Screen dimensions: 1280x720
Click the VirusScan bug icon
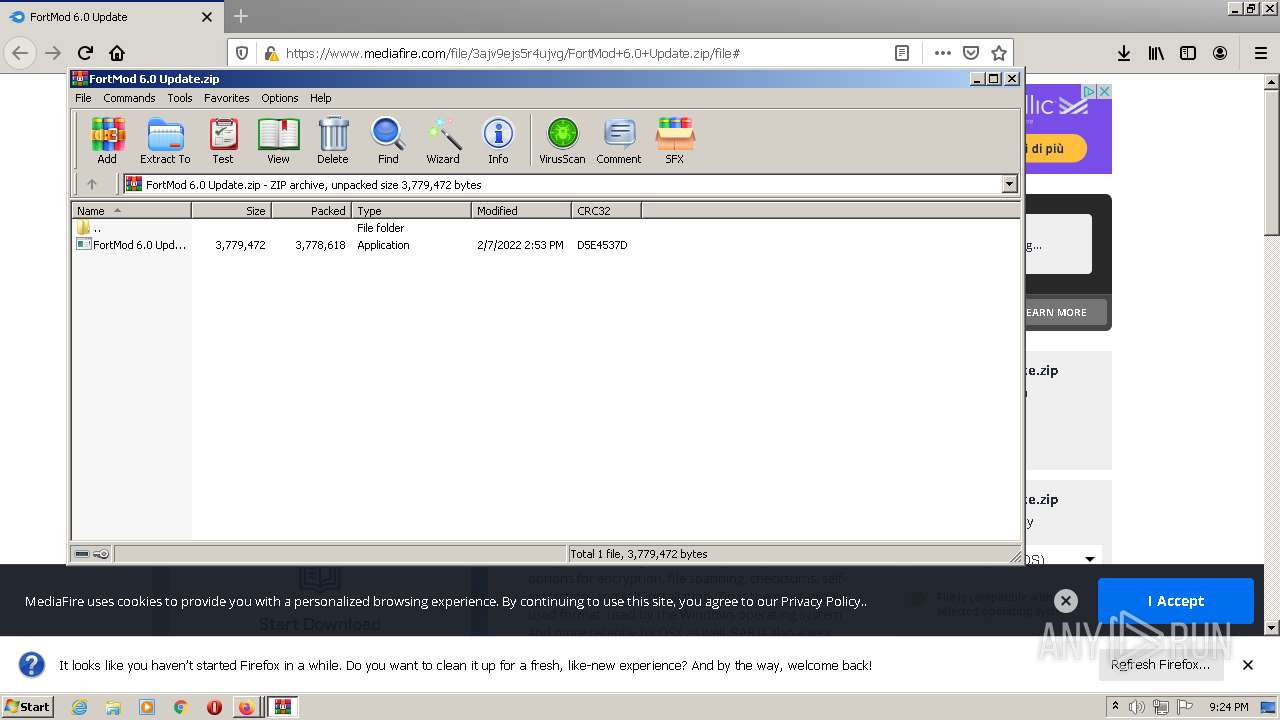click(562, 140)
